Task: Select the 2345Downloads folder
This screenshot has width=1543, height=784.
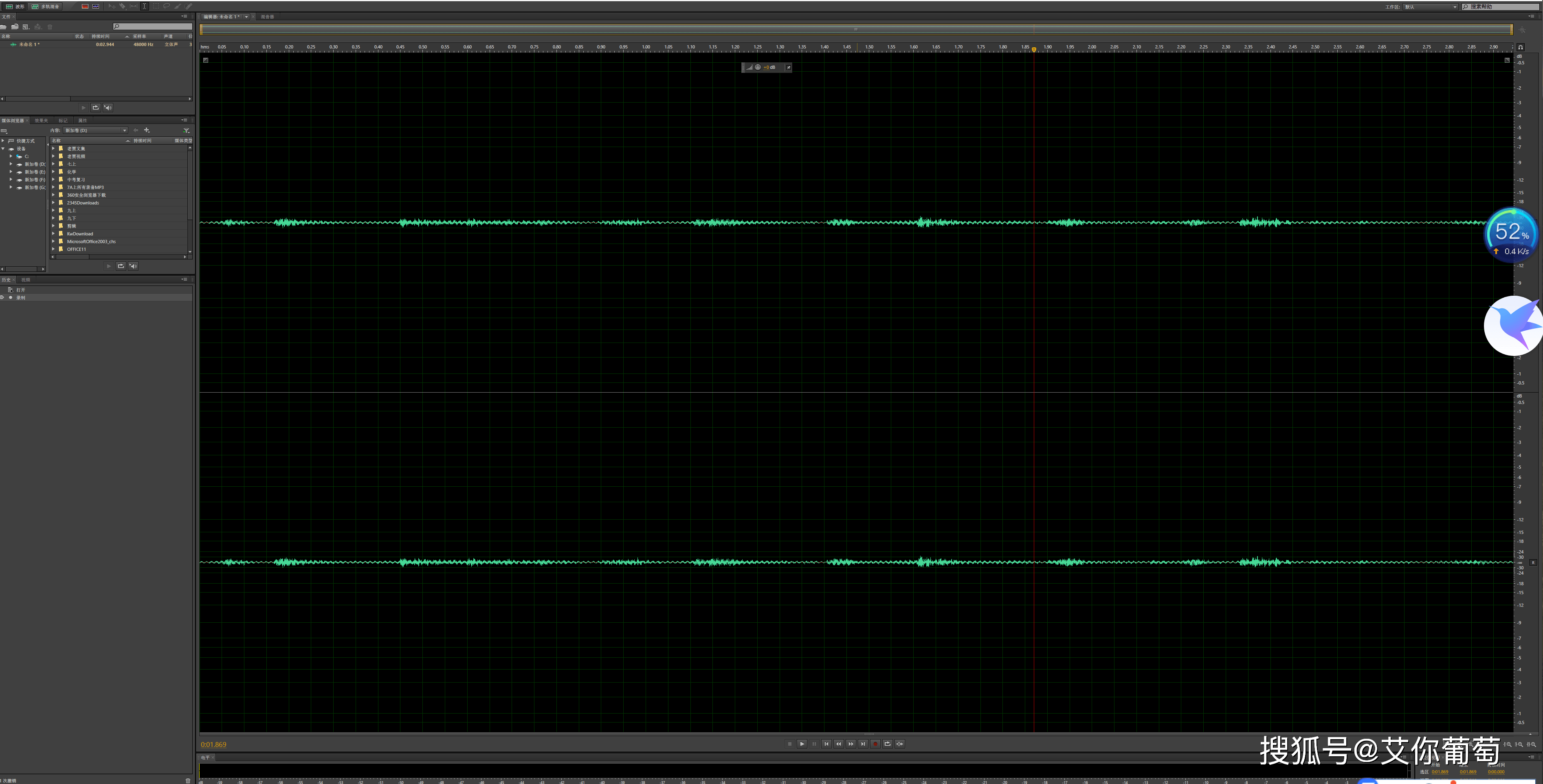Action: point(83,203)
